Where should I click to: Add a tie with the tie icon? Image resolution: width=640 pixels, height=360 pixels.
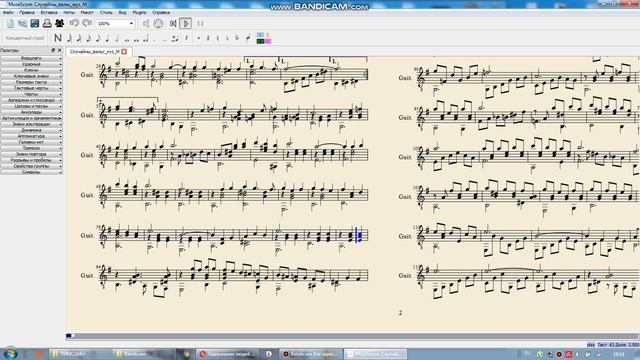pyautogui.click(x=175, y=39)
